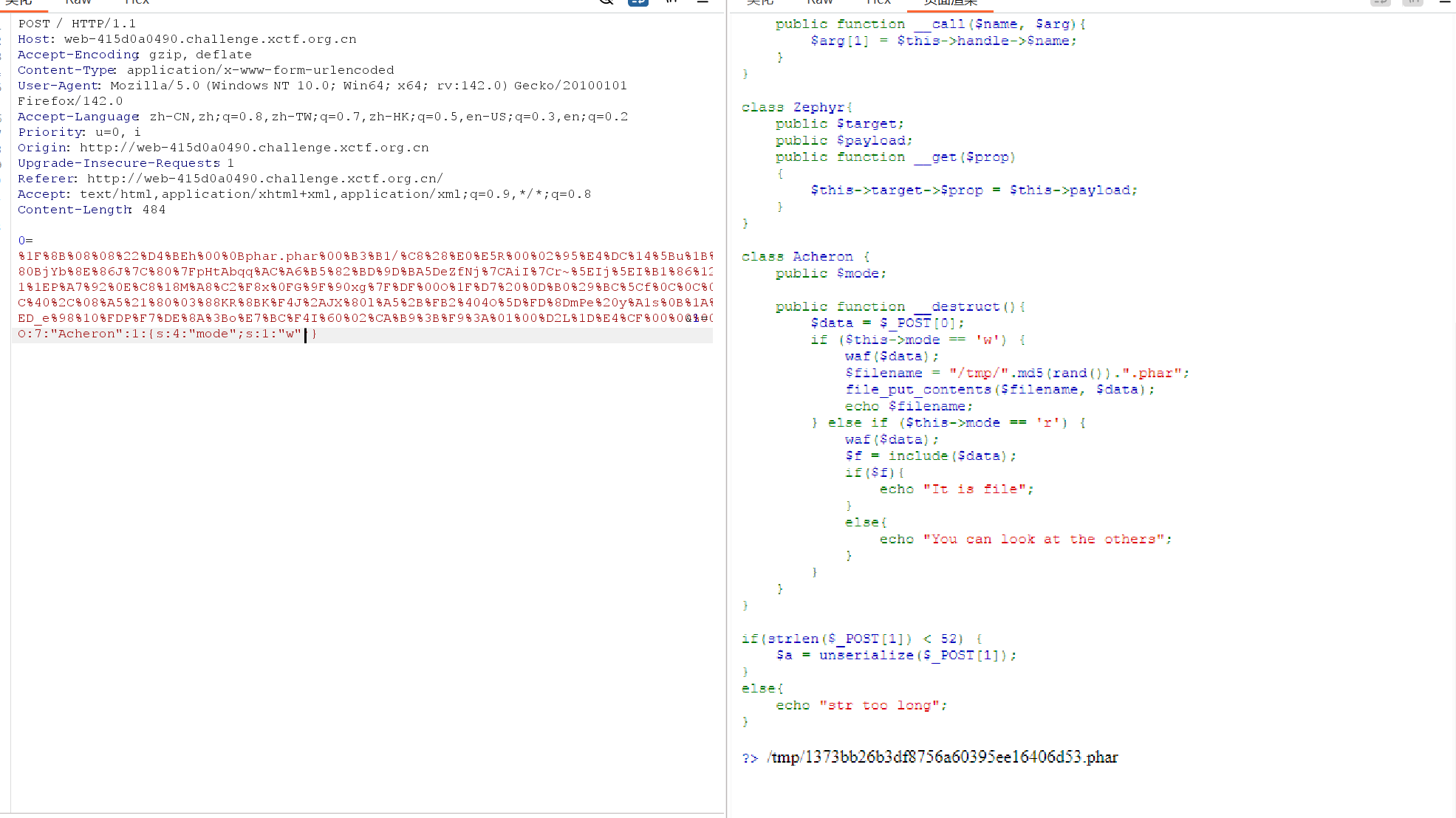Click the POST / HTTP/1.1 request line
1456x818 pixels.
coord(77,24)
